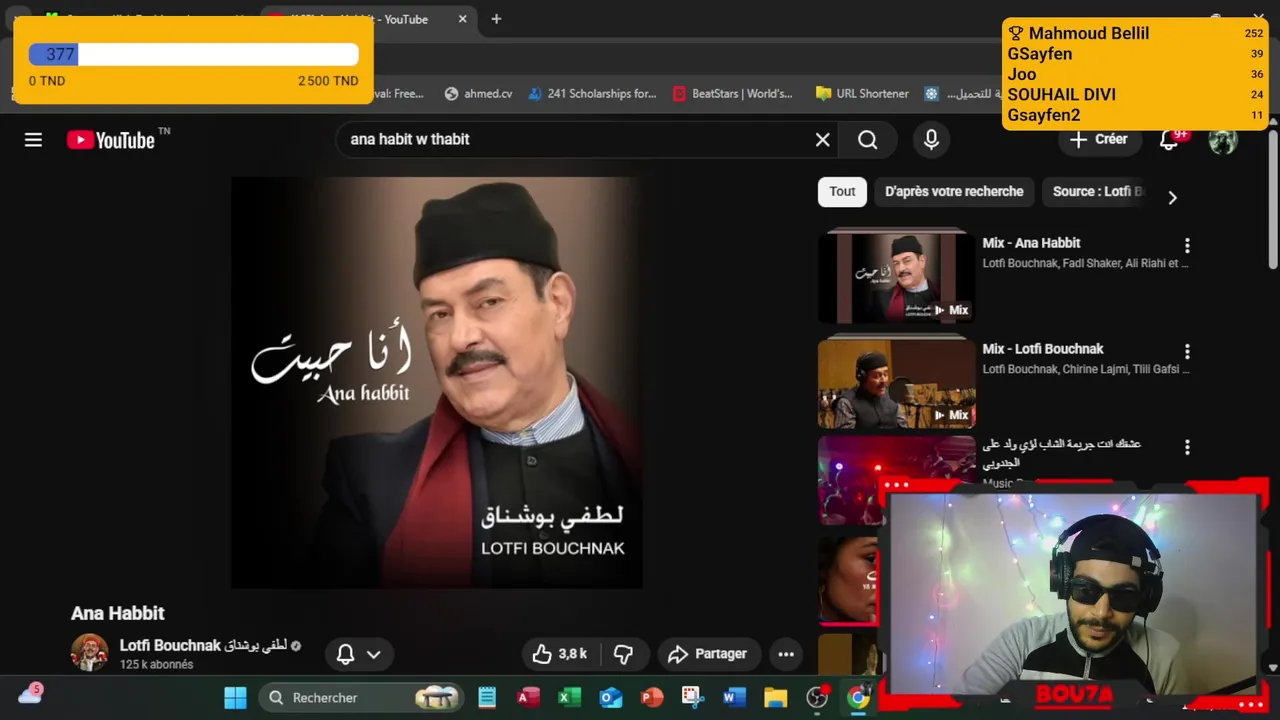Open the URL Shortener bookmark
This screenshot has height=720, width=1280.
pyautogui.click(x=862, y=94)
